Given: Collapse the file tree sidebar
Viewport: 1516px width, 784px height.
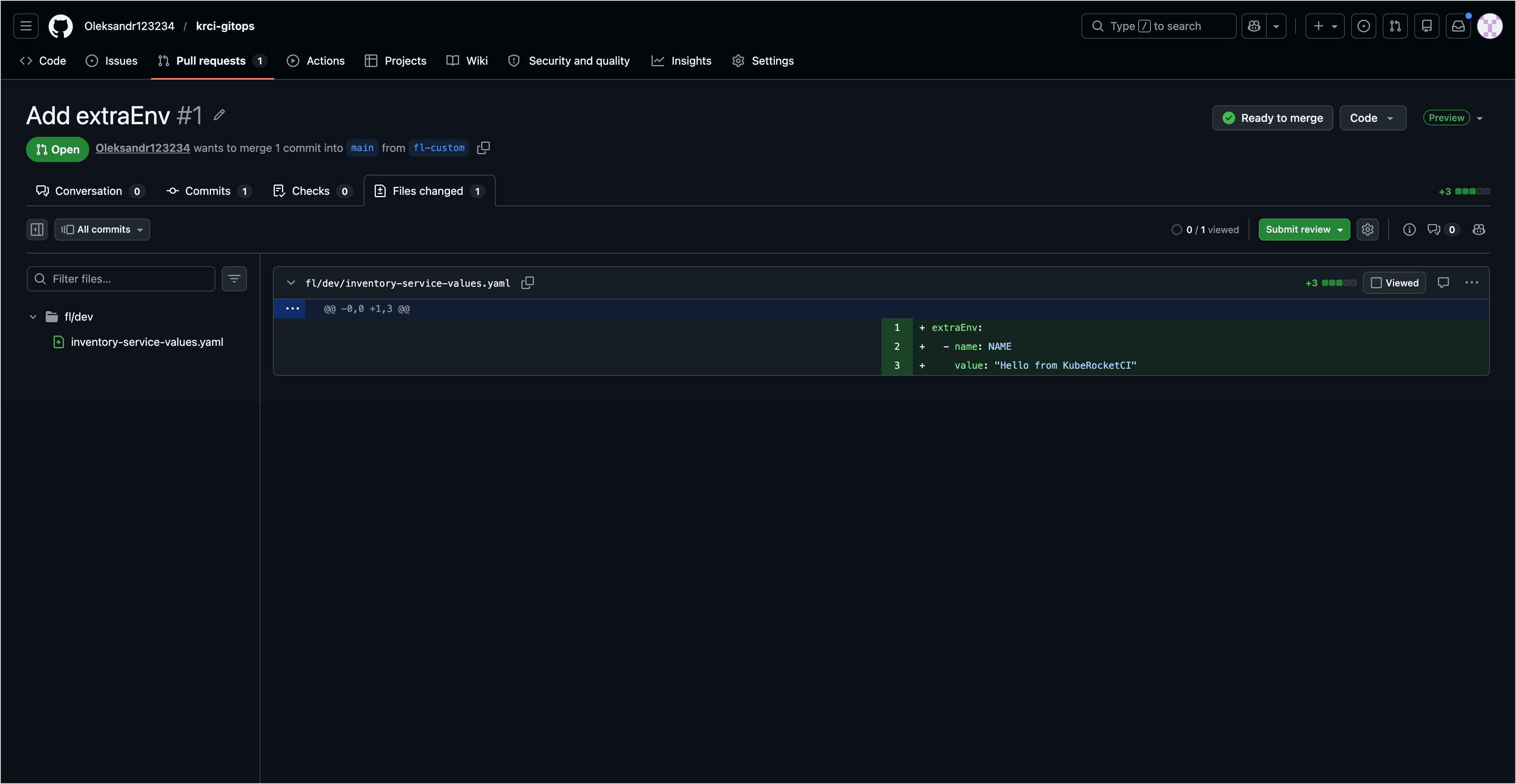Looking at the screenshot, I should [x=37, y=230].
